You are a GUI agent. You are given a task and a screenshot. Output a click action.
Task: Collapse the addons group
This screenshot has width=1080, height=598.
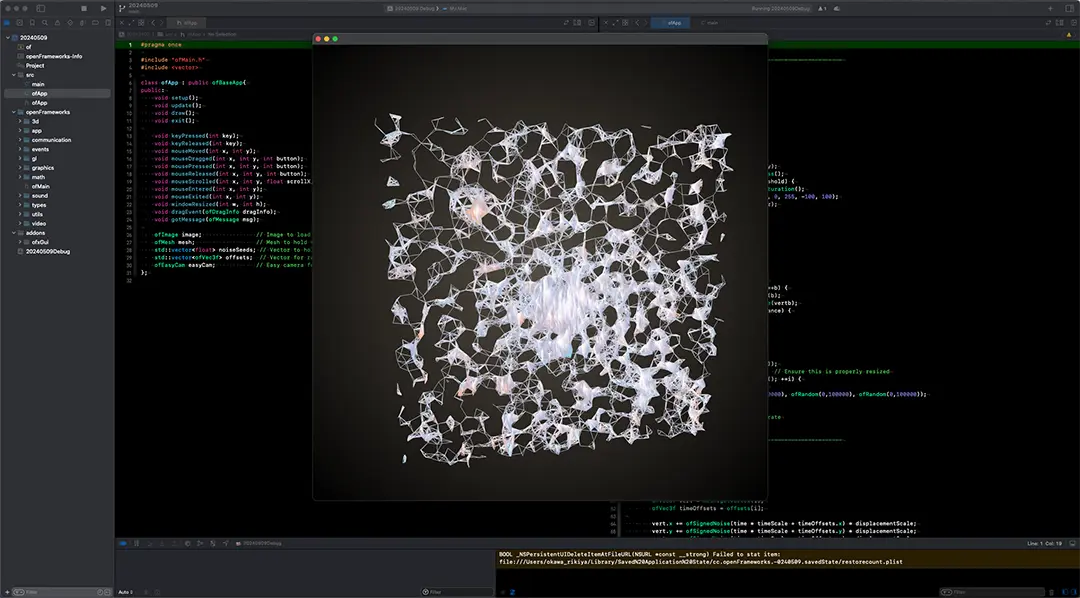14,233
